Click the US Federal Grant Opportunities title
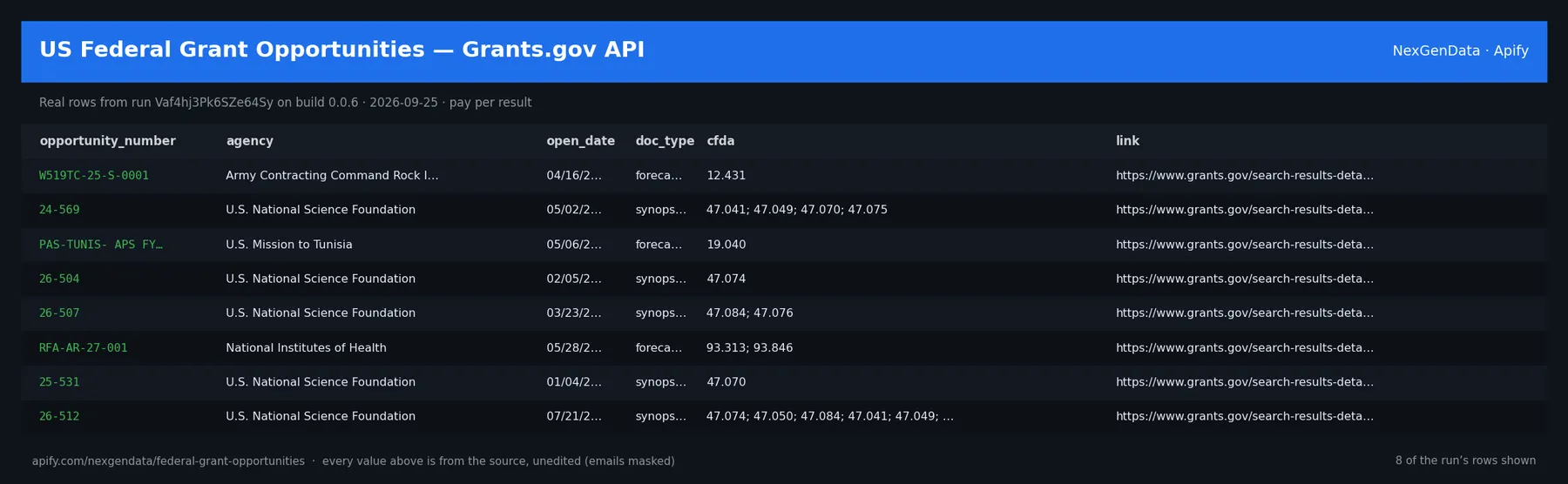1568x484 pixels. coord(341,50)
